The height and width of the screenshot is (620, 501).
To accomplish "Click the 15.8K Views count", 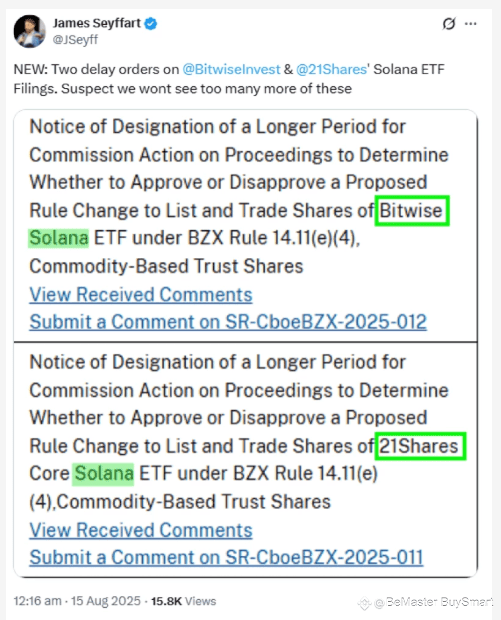I will pos(183,601).
